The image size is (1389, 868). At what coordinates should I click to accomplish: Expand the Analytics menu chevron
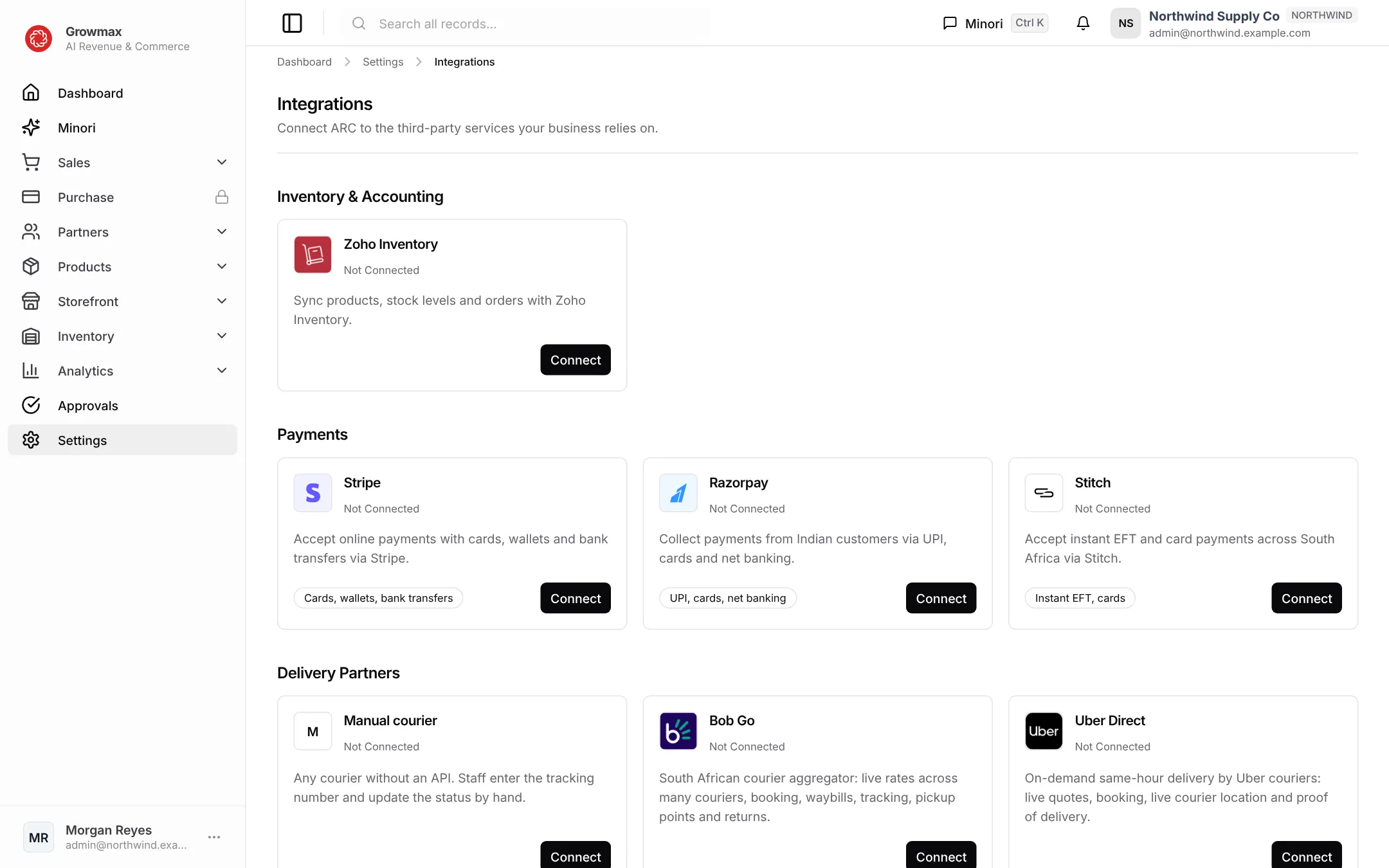tap(222, 370)
